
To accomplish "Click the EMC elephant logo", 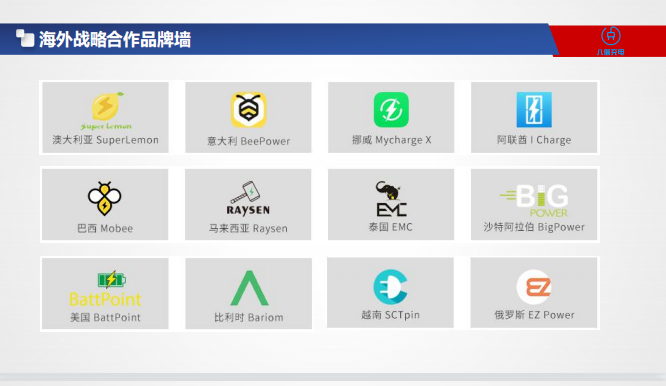I will 391,199.
